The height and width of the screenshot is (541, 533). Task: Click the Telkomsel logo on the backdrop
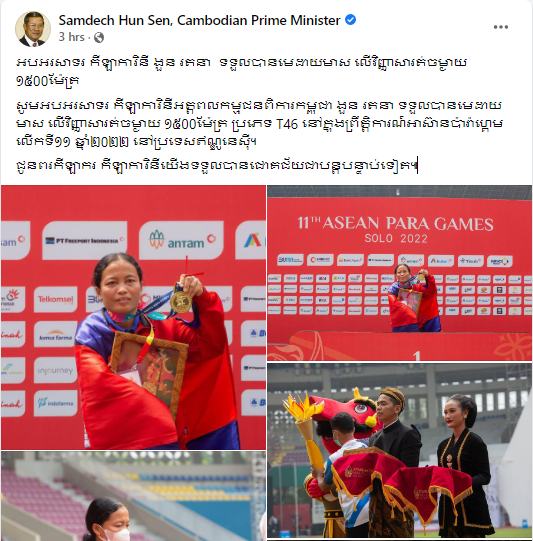(x=56, y=299)
